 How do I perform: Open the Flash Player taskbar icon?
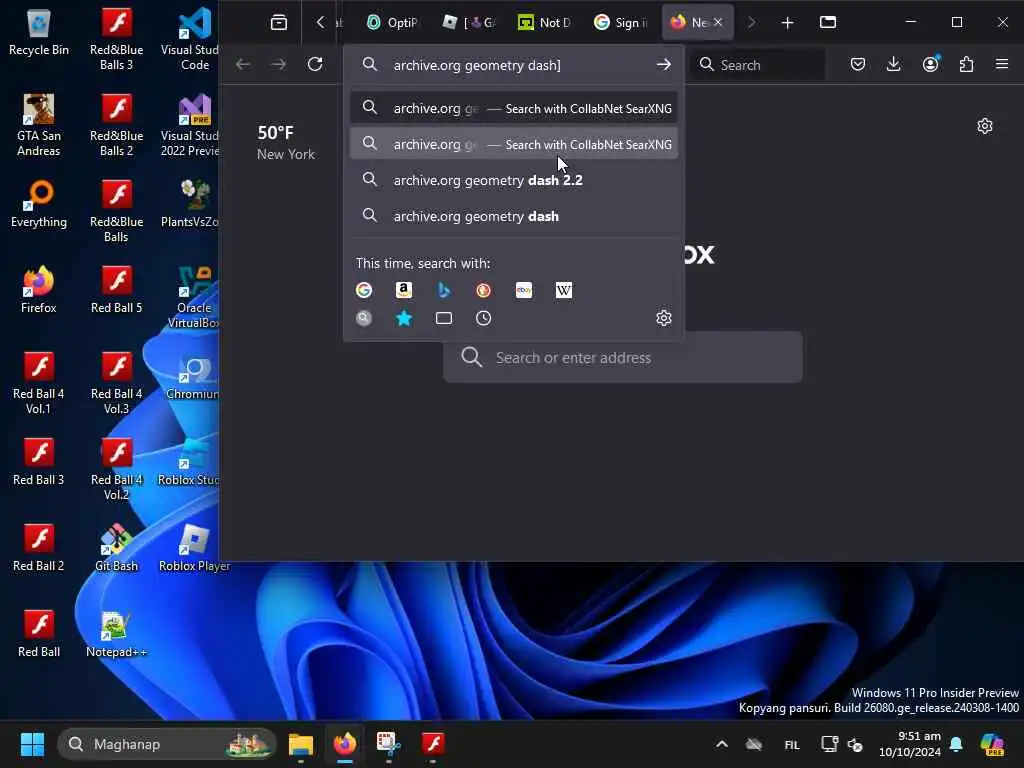tap(432, 744)
